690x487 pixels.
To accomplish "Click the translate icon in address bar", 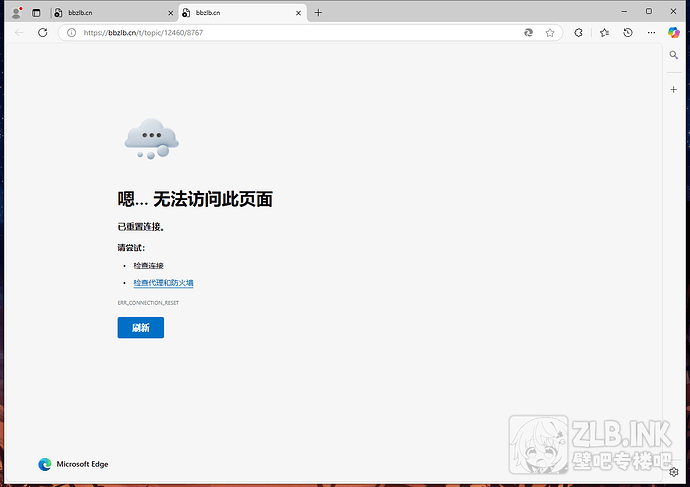I will coord(528,33).
